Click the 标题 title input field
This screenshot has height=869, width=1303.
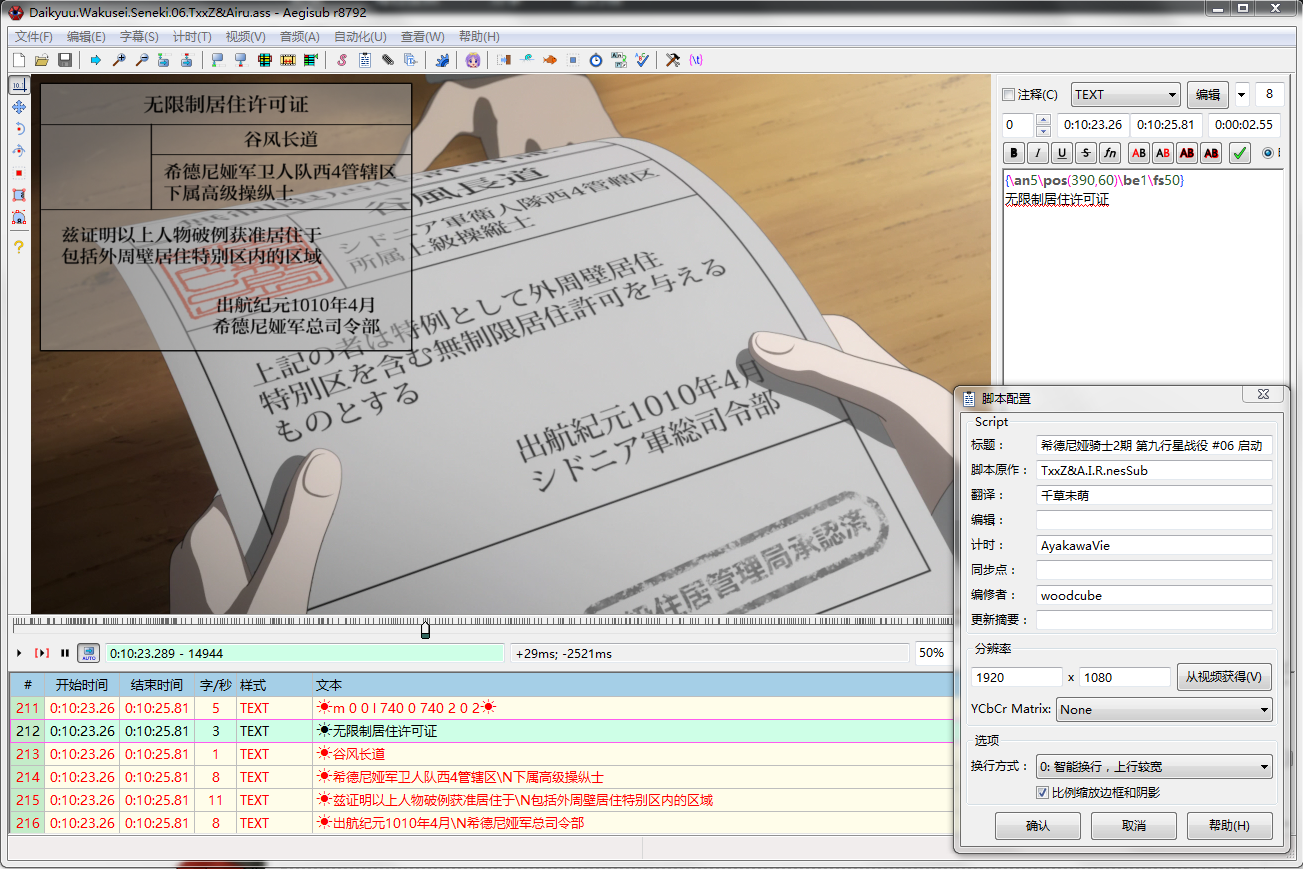(x=1154, y=445)
